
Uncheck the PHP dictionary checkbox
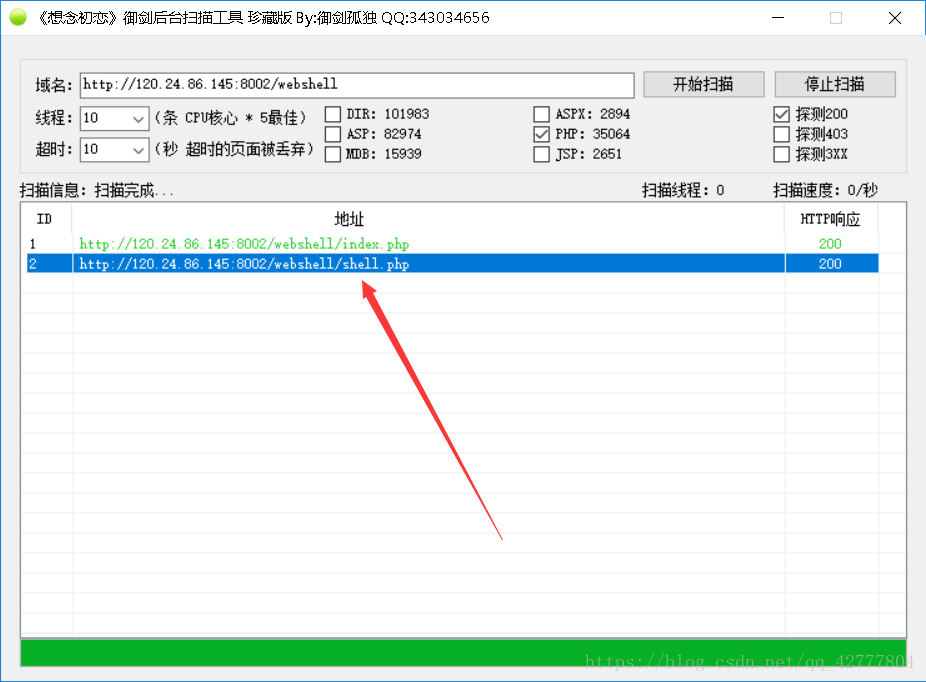(542, 134)
